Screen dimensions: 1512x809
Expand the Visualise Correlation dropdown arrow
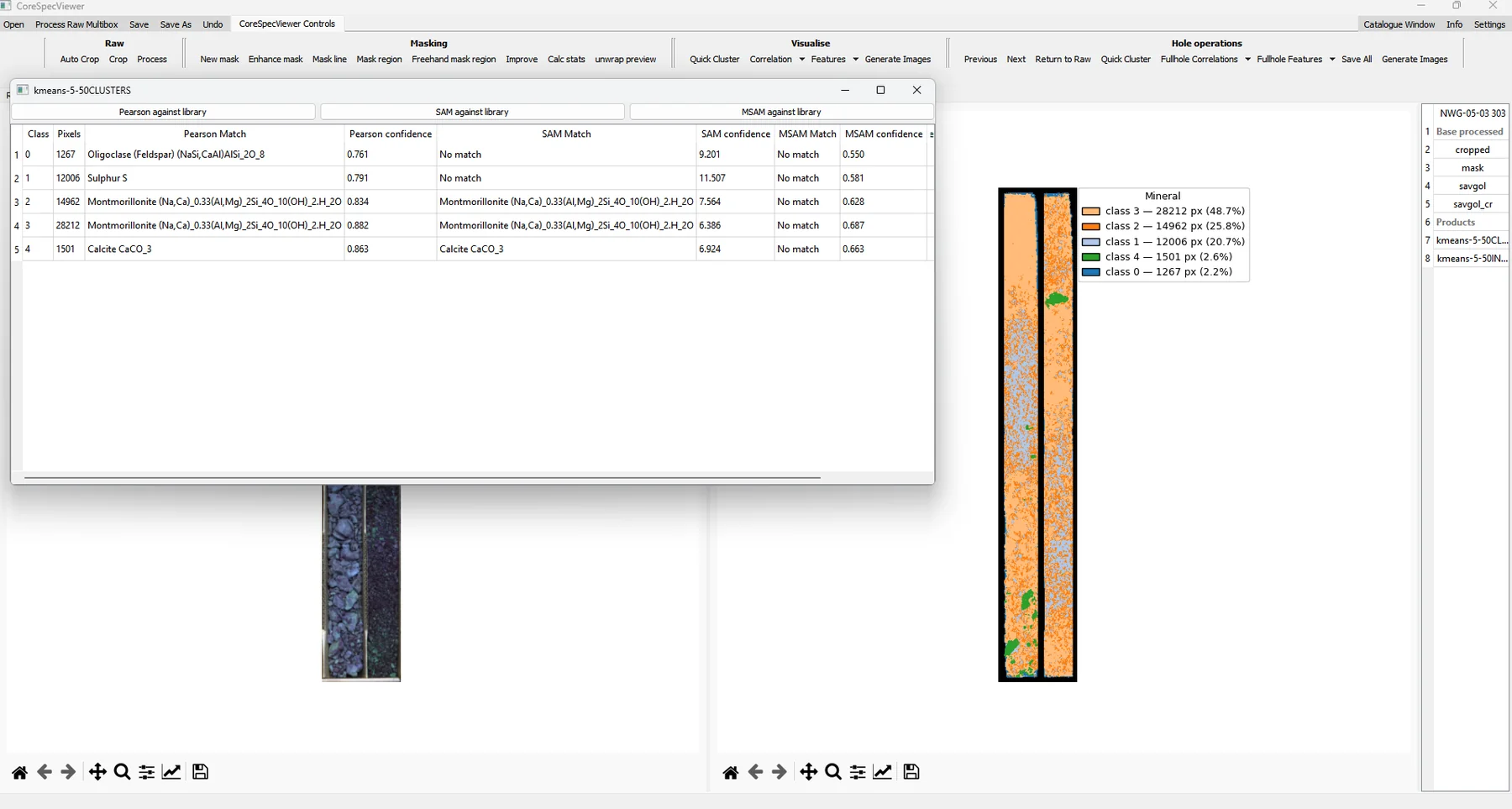(x=802, y=60)
